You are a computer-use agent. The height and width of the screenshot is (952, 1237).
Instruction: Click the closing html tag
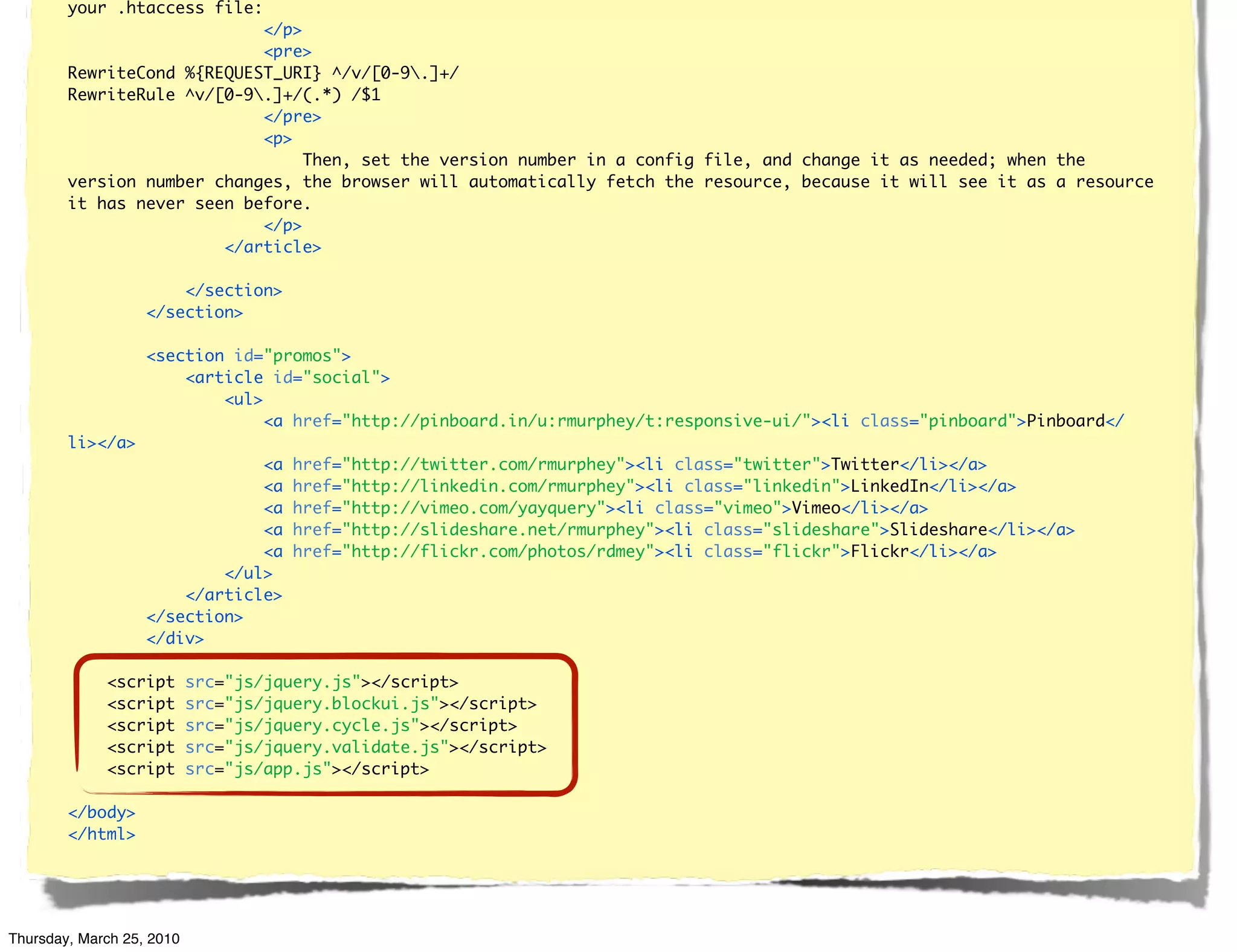(101, 834)
